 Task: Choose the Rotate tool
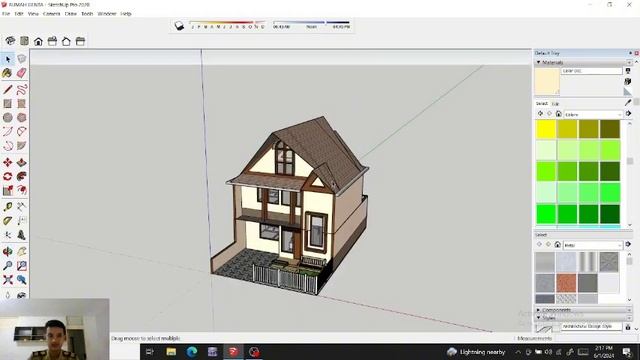click(x=7, y=176)
